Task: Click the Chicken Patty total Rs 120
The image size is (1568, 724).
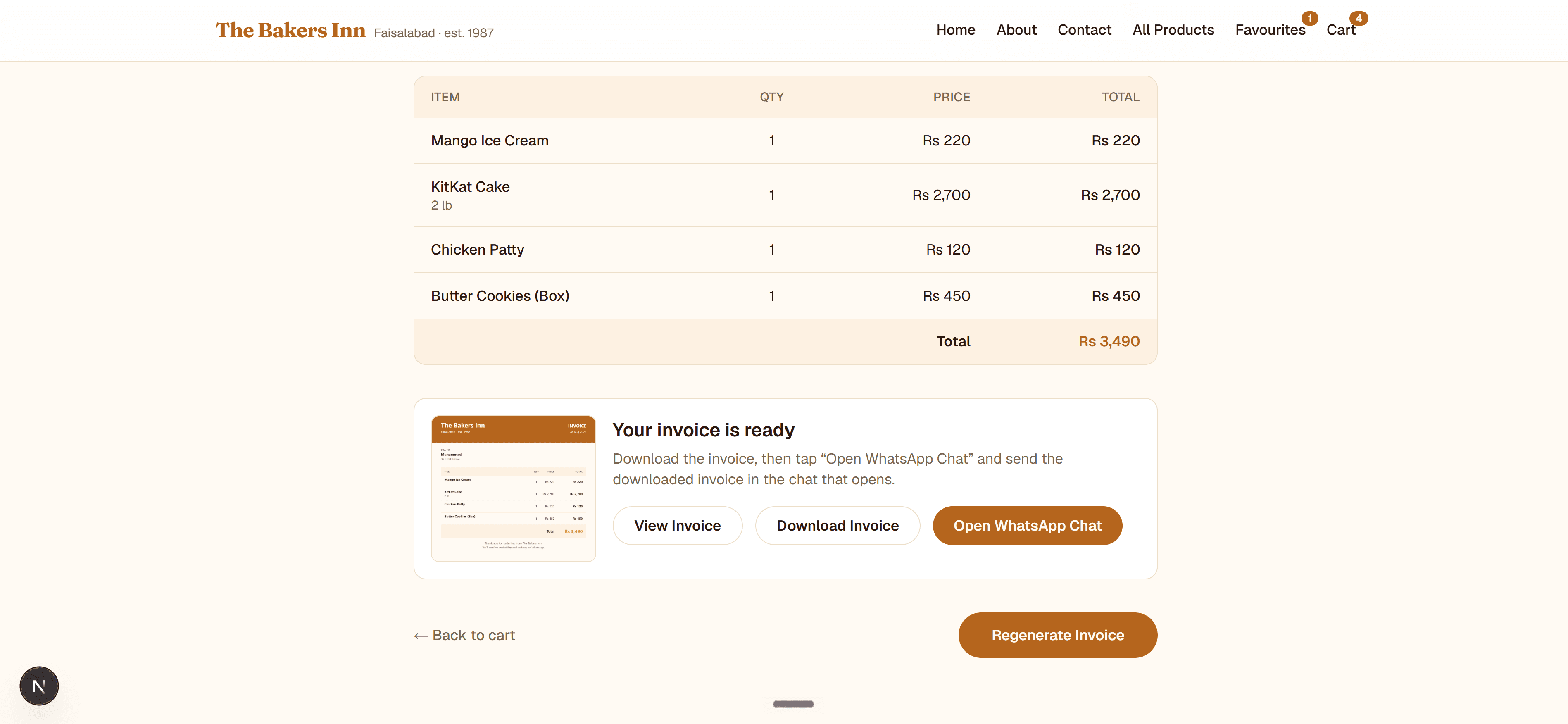Action: (x=1118, y=250)
